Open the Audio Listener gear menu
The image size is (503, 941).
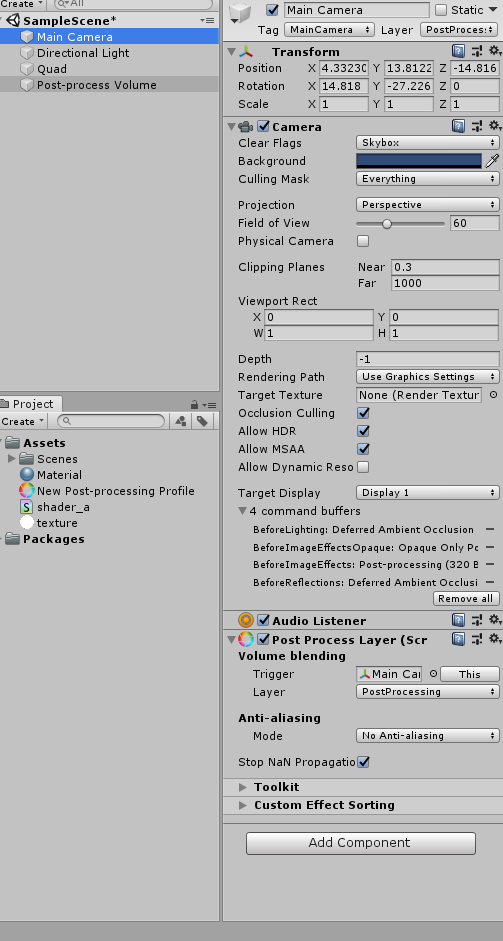click(x=495, y=620)
